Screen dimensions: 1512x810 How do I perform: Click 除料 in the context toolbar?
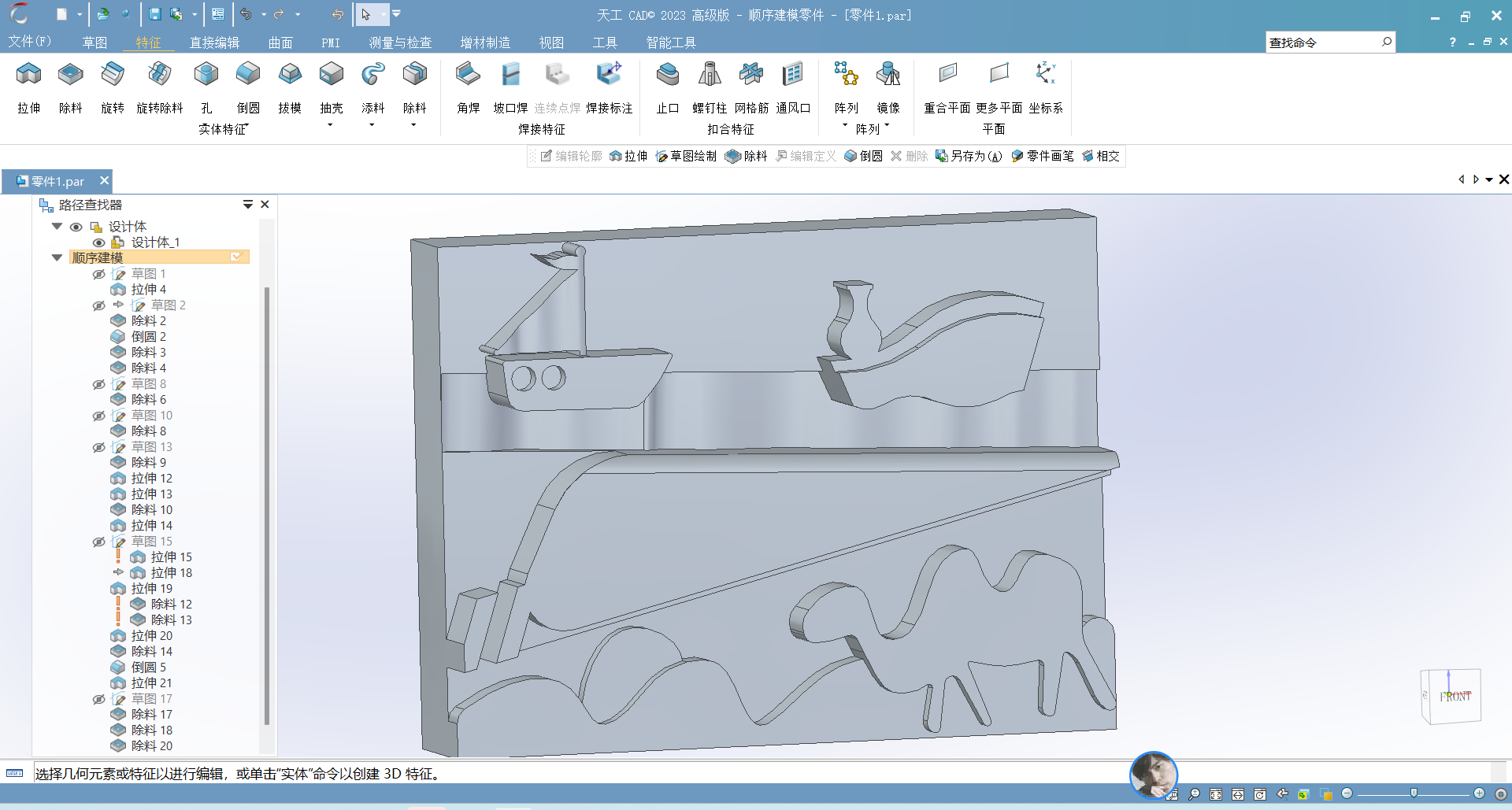[x=747, y=156]
